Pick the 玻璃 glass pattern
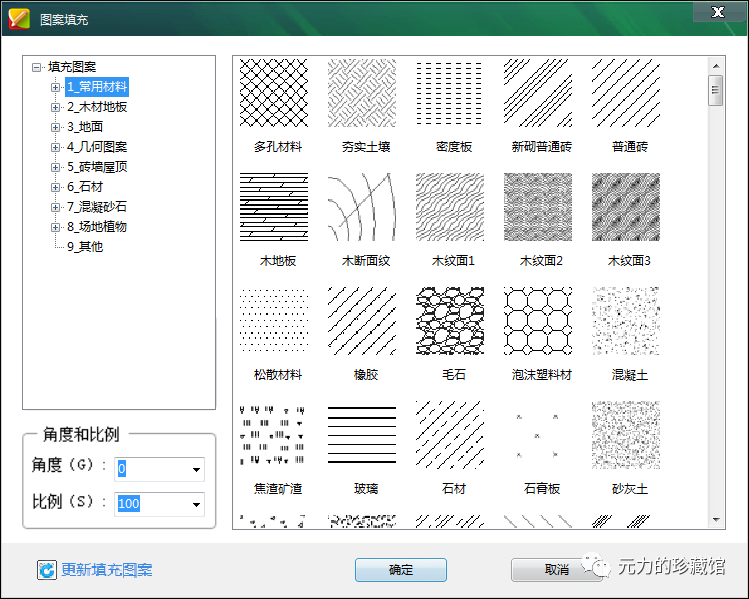The height and width of the screenshot is (599, 749). (x=362, y=435)
